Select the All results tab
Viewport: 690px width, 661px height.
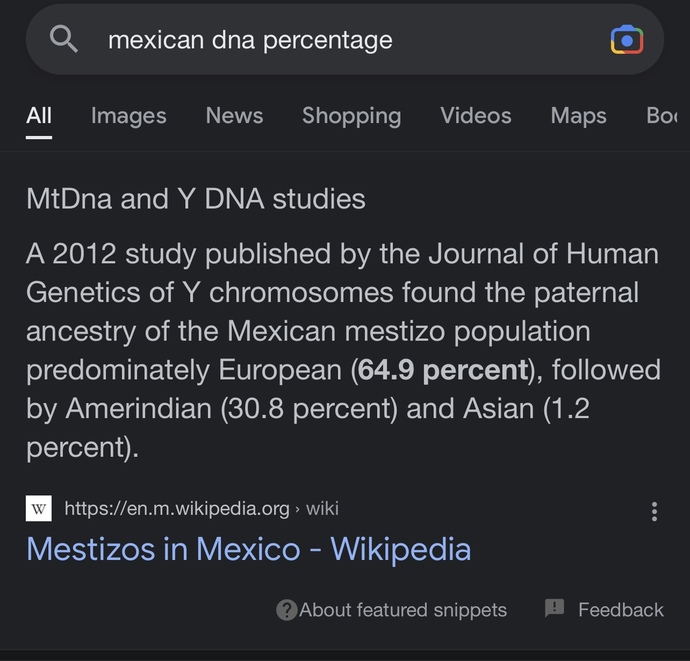click(39, 116)
